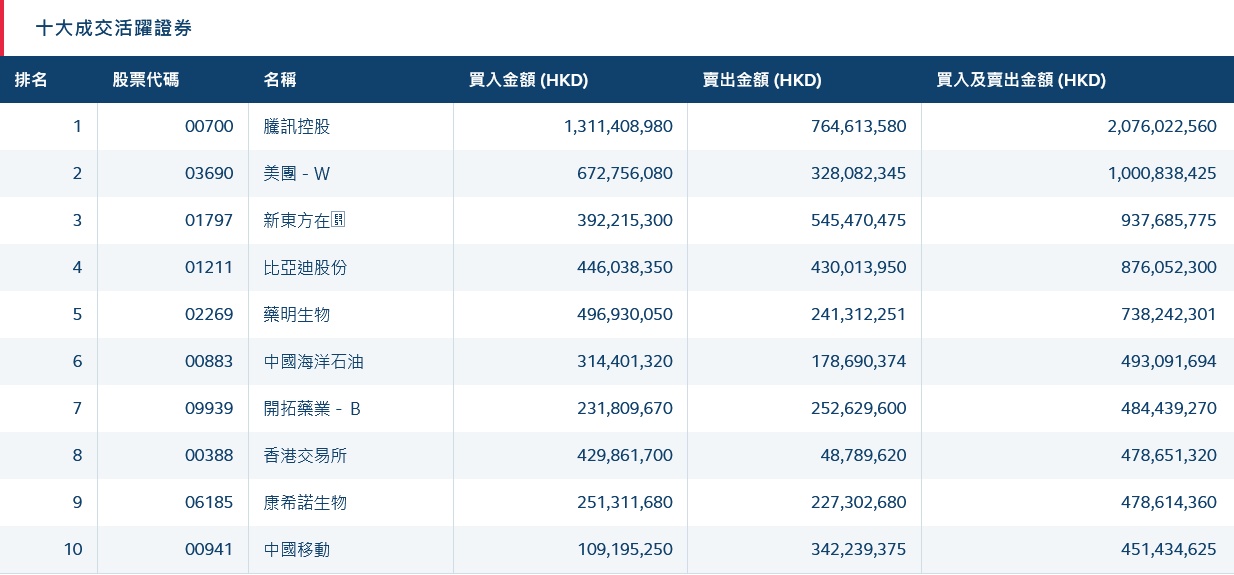Select buy amount 429,861,700
The width and height of the screenshot is (1234, 575).
pyautogui.click(x=625, y=455)
